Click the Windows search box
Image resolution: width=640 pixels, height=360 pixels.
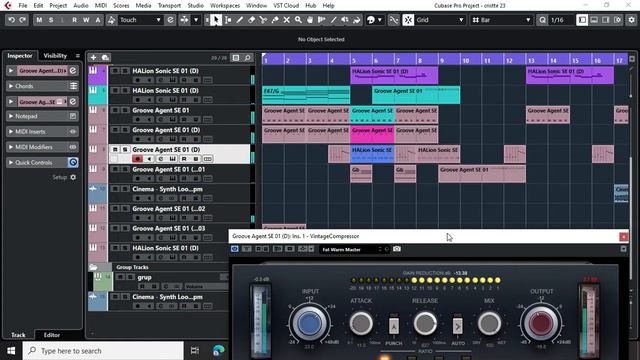coord(103,351)
